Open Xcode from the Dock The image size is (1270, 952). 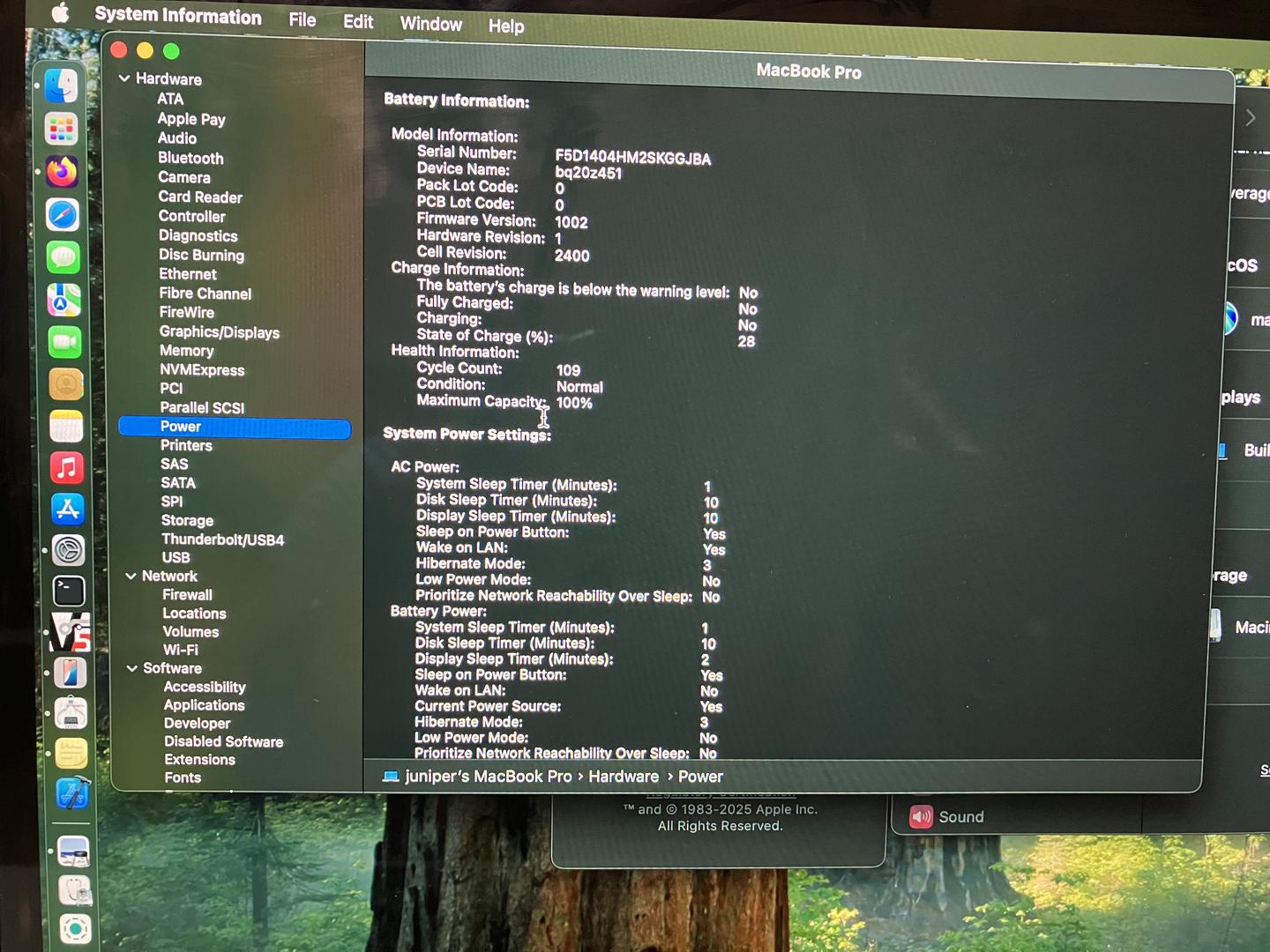pyautogui.click(x=73, y=793)
